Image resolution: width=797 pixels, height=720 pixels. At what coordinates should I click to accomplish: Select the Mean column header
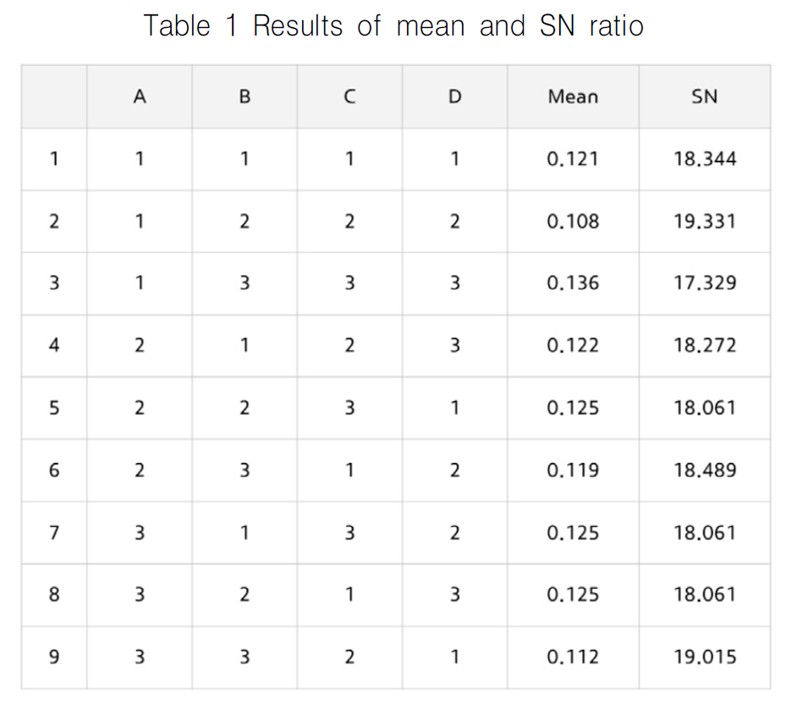pos(573,97)
